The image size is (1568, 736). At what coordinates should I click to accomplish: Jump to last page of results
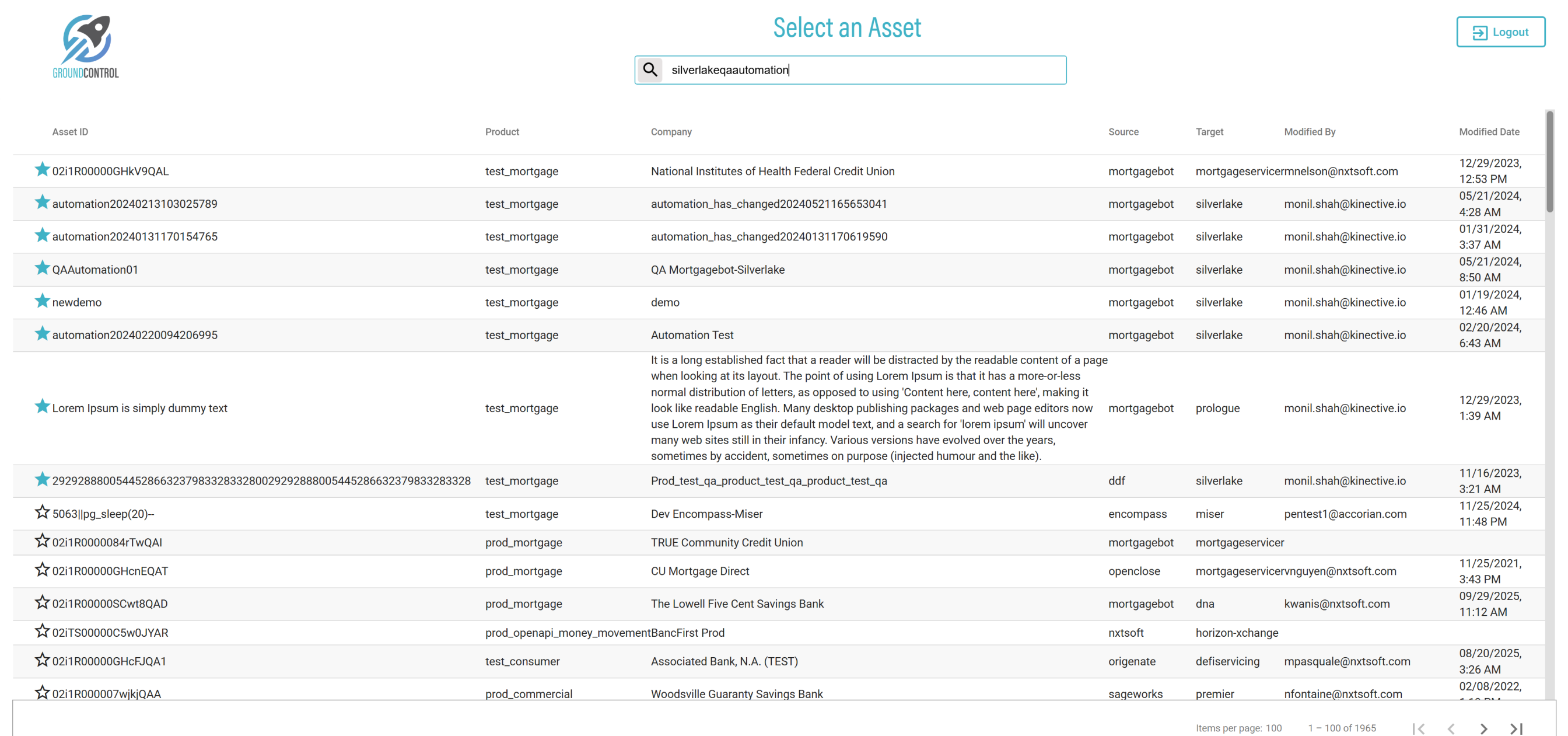point(1516,728)
